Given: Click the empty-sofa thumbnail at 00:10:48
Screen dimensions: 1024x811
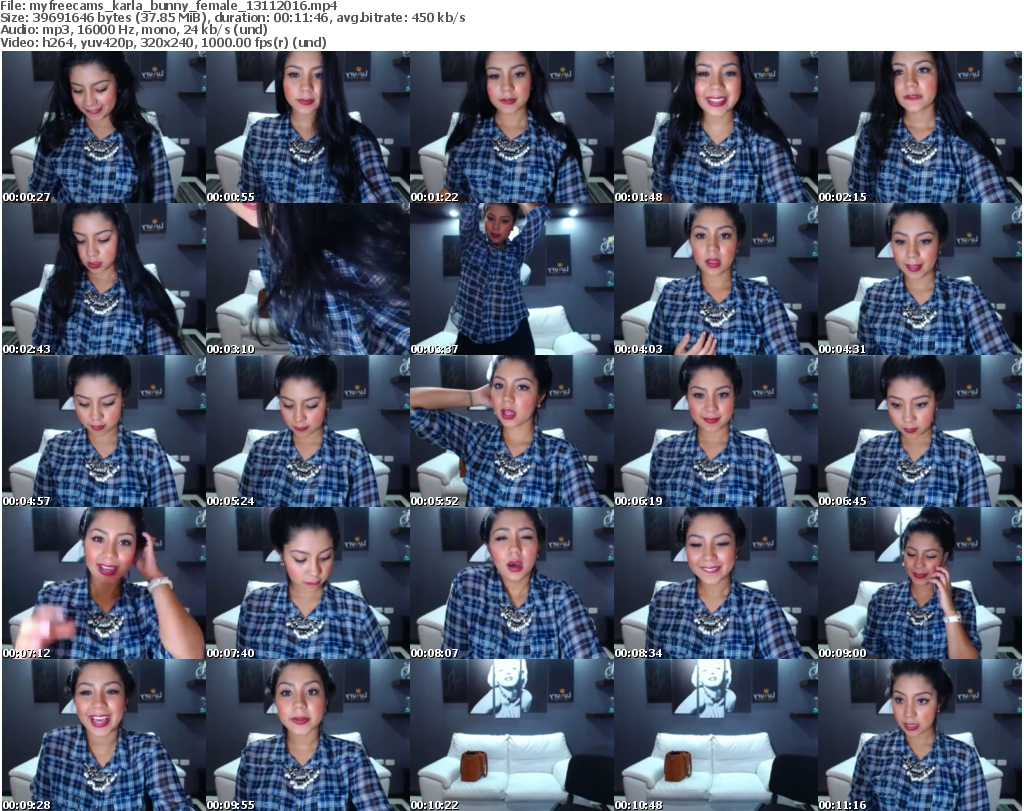Looking at the screenshot, I should coord(715,735).
